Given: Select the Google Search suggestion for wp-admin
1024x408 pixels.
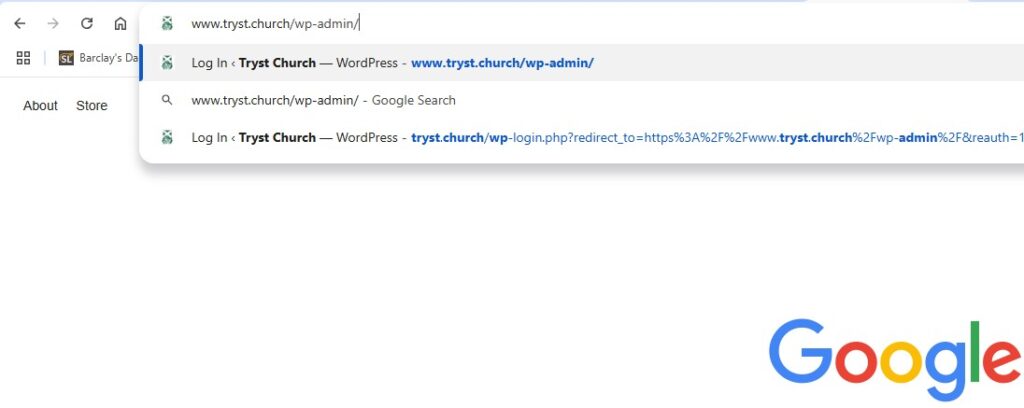Looking at the screenshot, I should pos(323,100).
